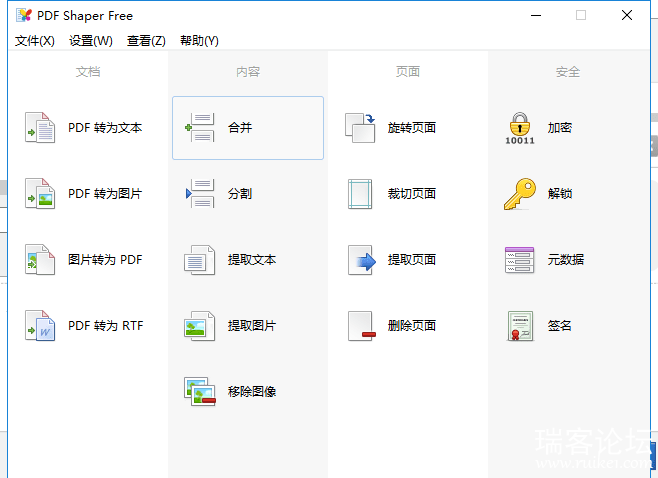Click the 解锁 golden key icon
Image resolution: width=658 pixels, height=478 pixels.
pos(520,194)
